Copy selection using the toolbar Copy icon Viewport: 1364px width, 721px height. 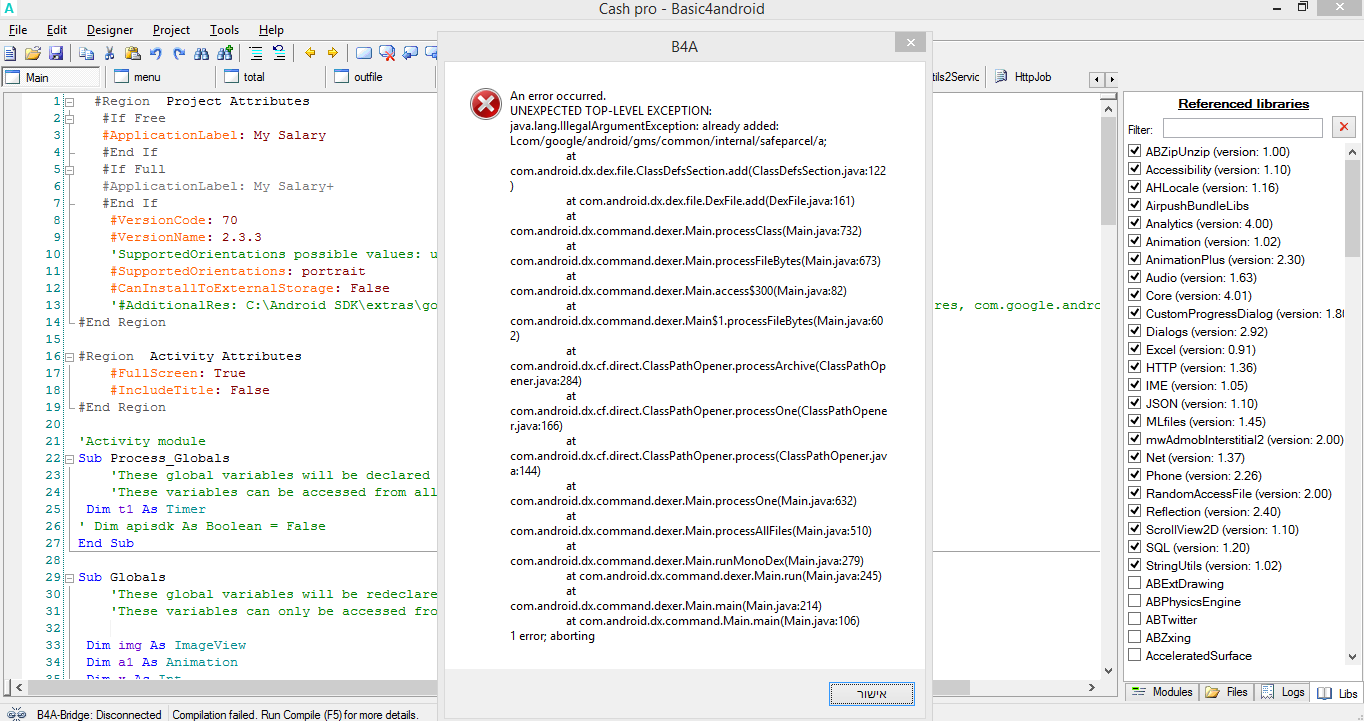(x=87, y=53)
